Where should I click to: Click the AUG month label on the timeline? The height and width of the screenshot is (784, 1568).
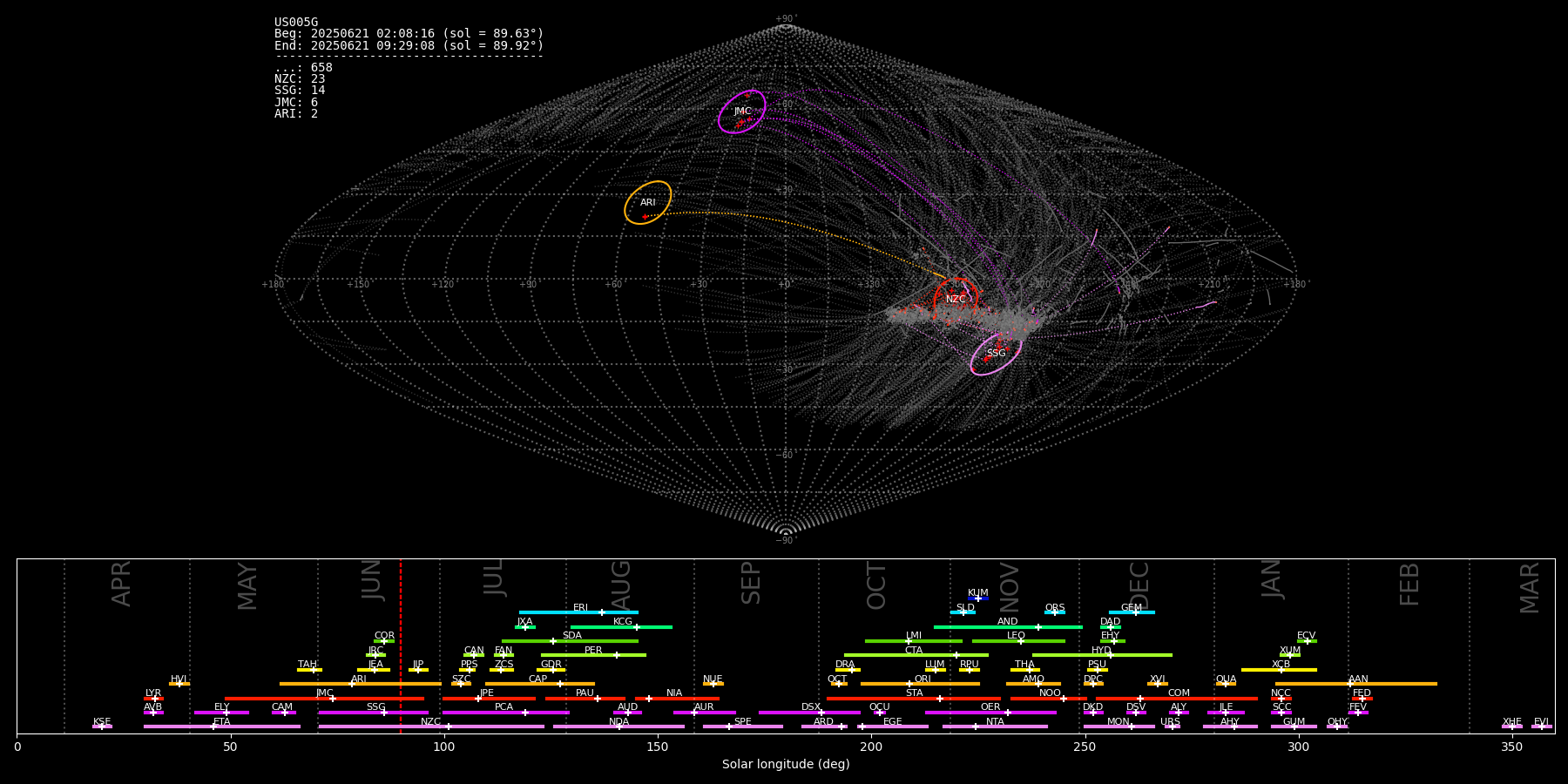(621, 584)
